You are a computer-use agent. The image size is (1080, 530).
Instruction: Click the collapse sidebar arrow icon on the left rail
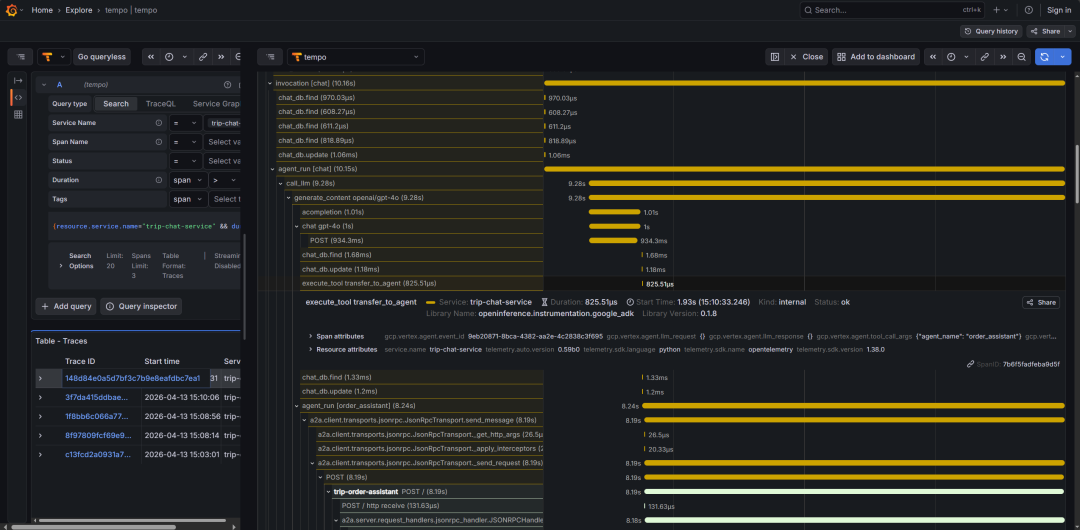(x=19, y=80)
